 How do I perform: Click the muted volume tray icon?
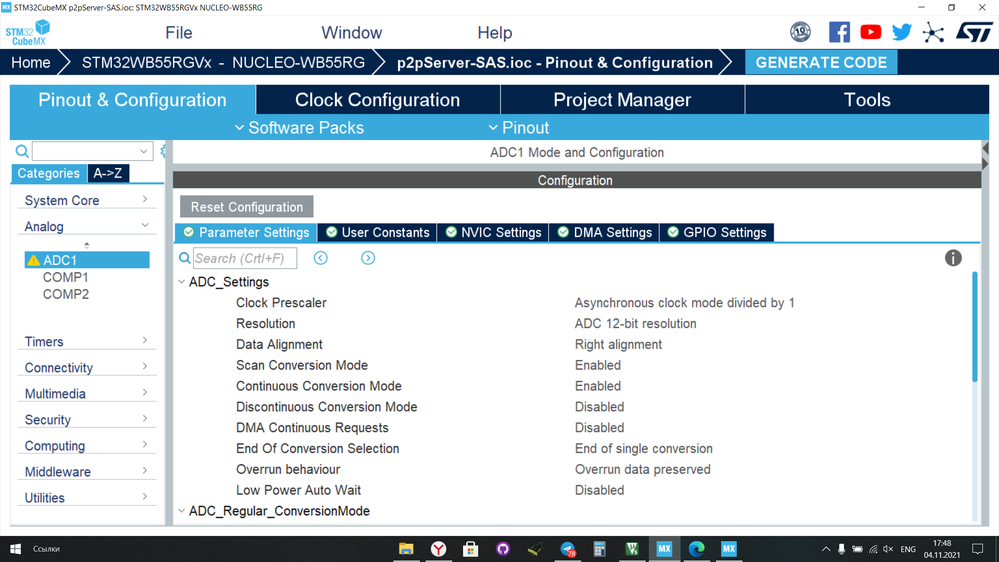888,549
